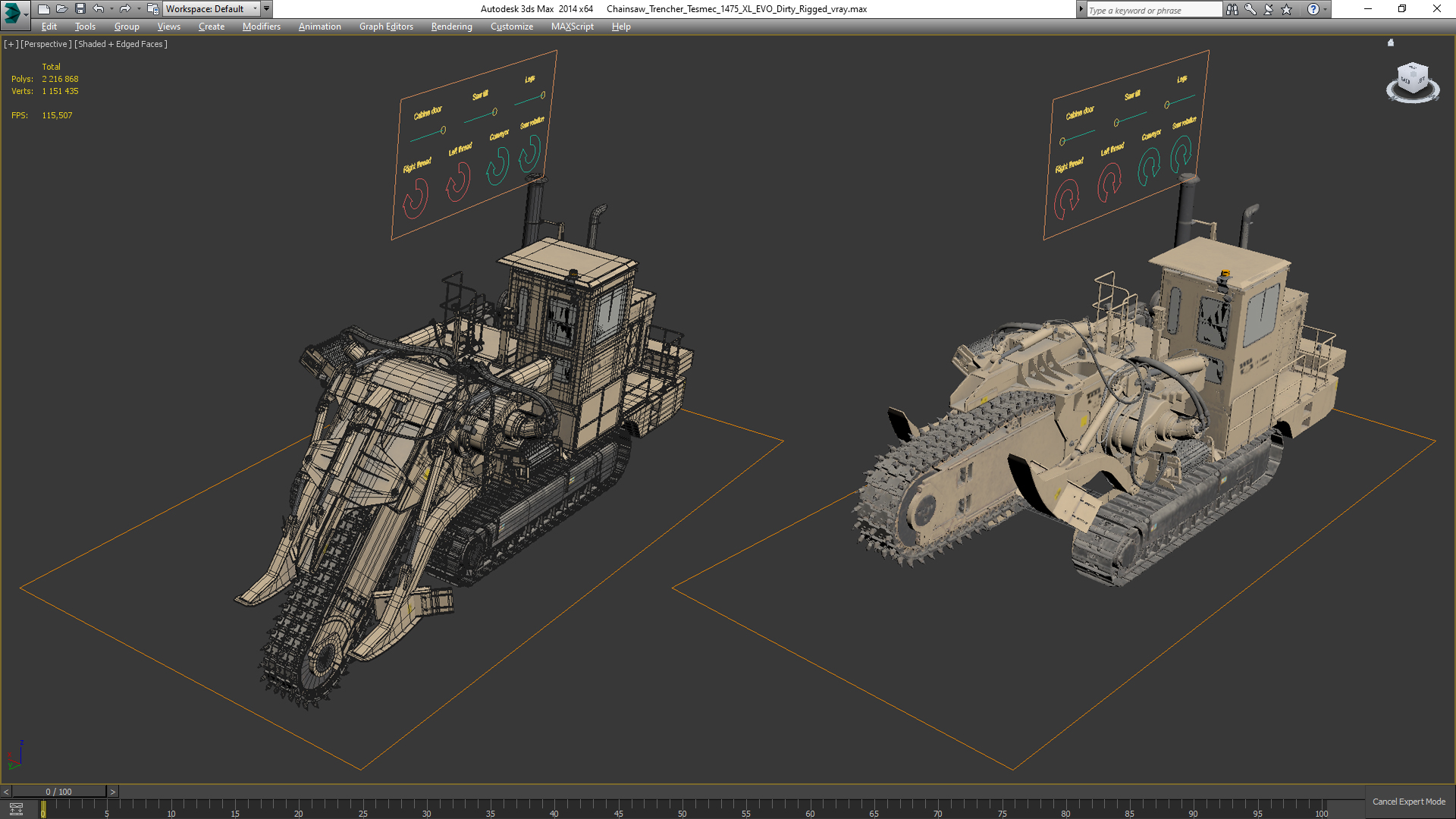Open the Modifiers menu
1456x819 pixels.
262,27
